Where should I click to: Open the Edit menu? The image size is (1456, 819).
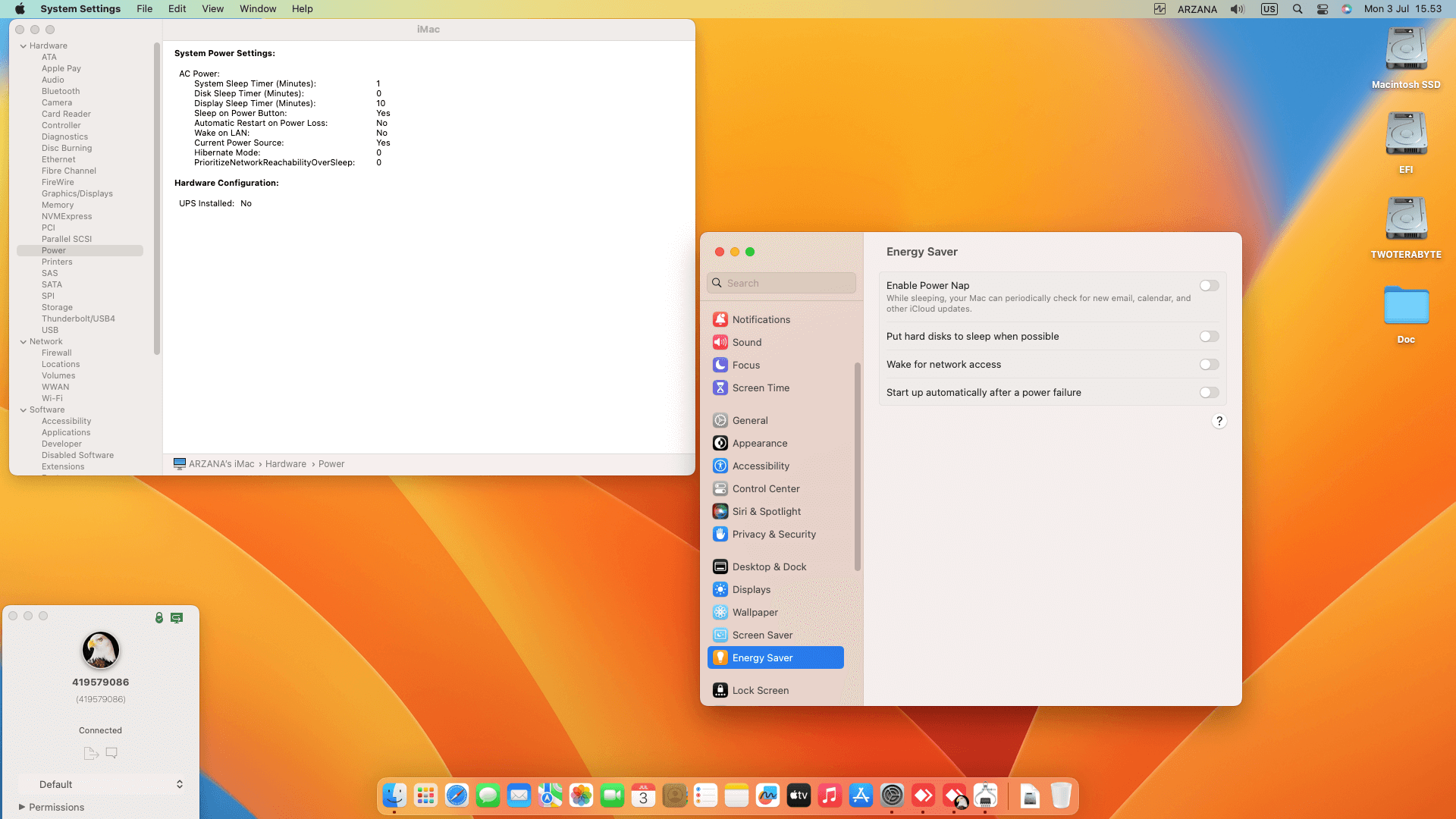pos(177,9)
